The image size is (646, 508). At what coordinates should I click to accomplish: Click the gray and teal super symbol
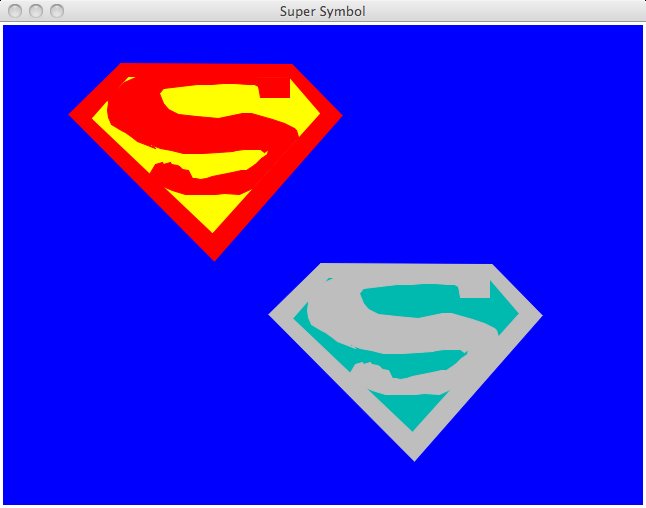405,362
